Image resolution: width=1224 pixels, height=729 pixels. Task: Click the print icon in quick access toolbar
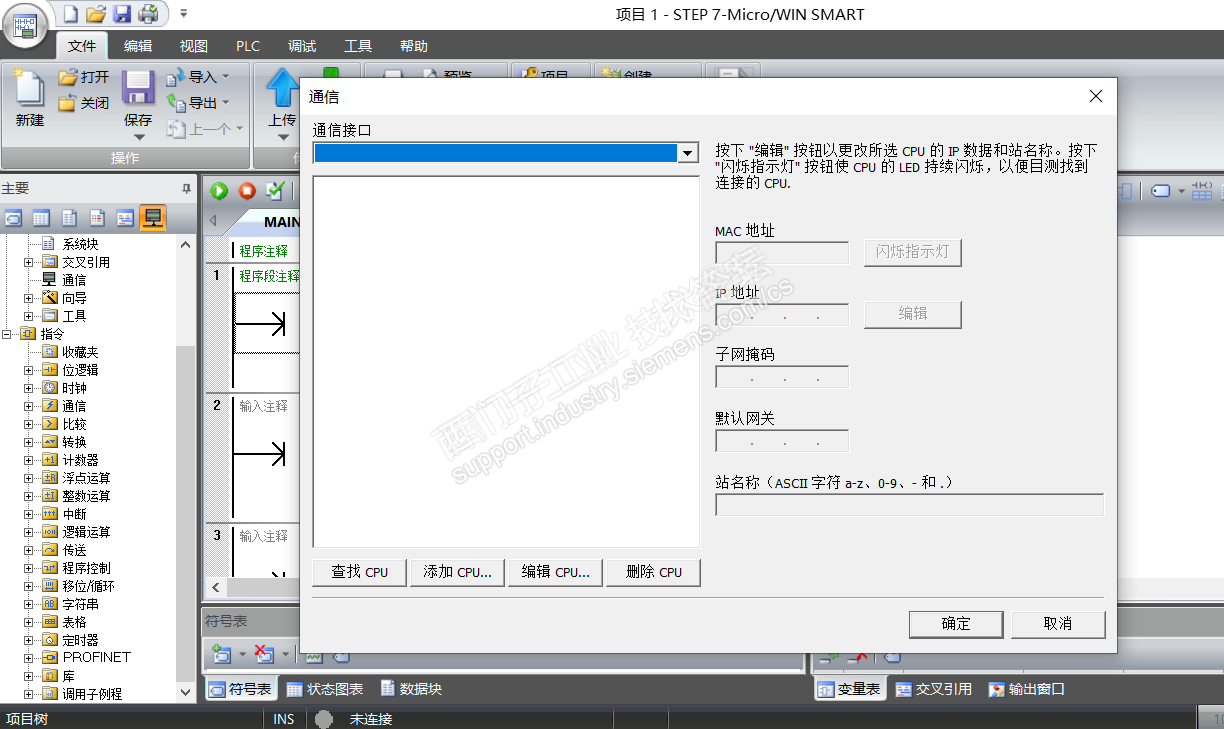point(148,14)
